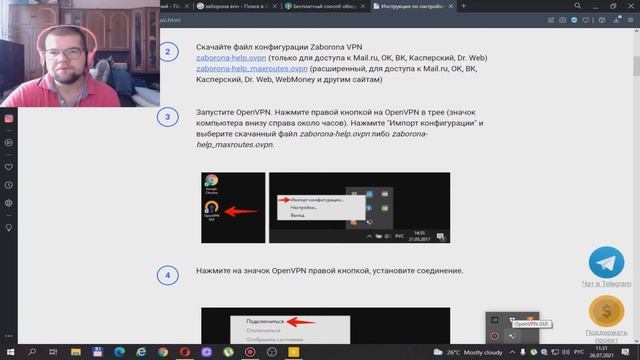Click the page vertical scrollbar thumb
This screenshot has width=640, height=360.
click(636, 66)
